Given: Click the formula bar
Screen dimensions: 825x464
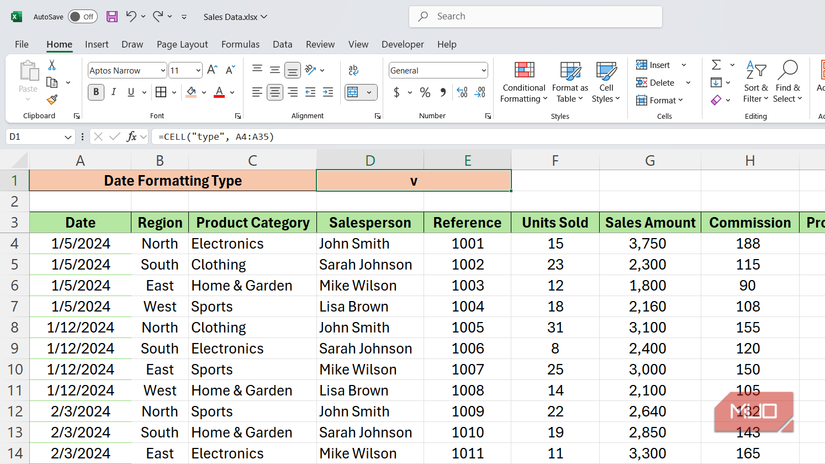Looking at the screenshot, I should coord(488,137).
